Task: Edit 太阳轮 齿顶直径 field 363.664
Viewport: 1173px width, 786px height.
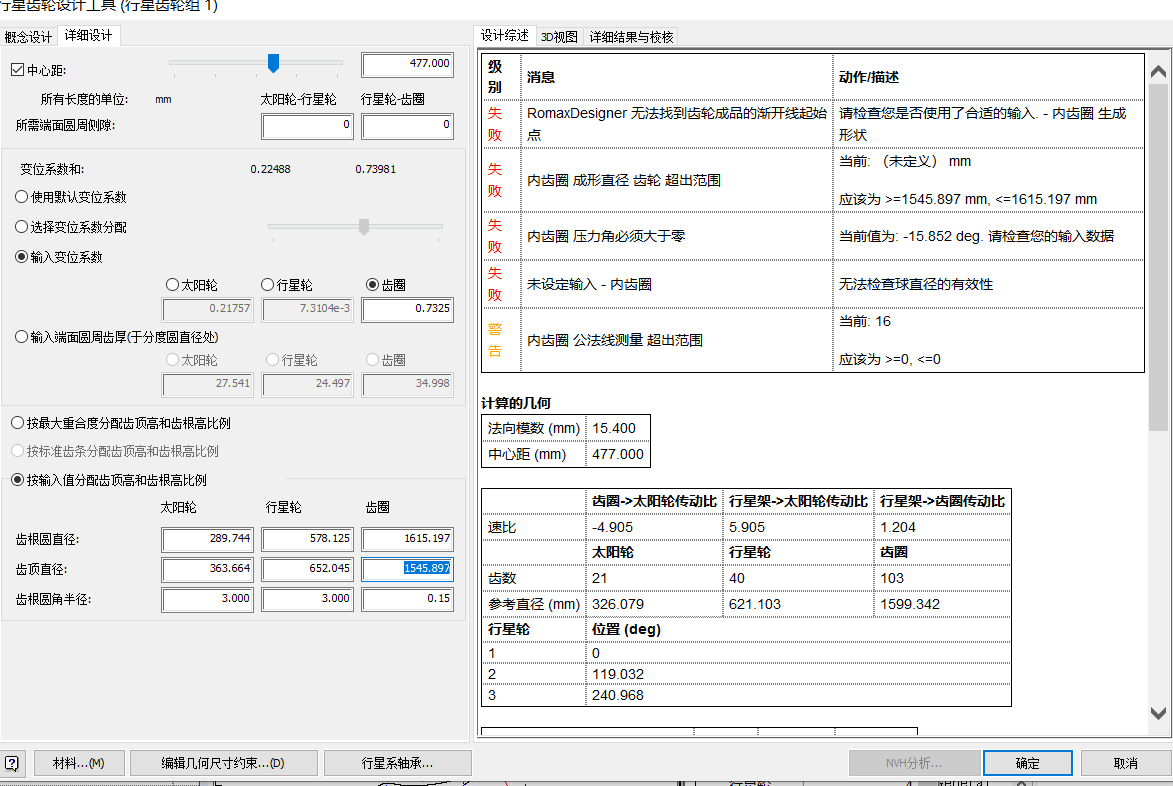Action: point(208,569)
